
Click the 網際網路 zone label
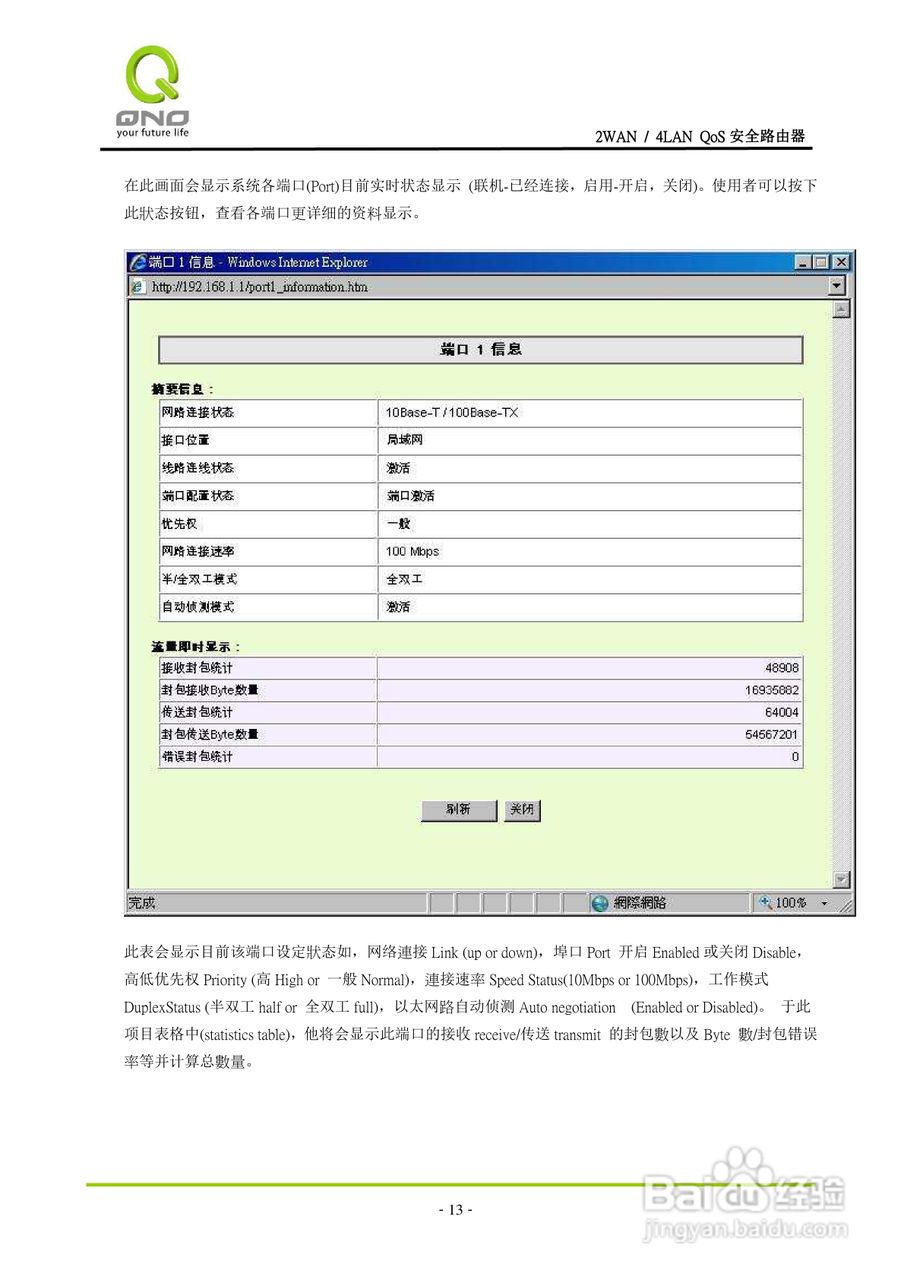pyautogui.click(x=640, y=903)
